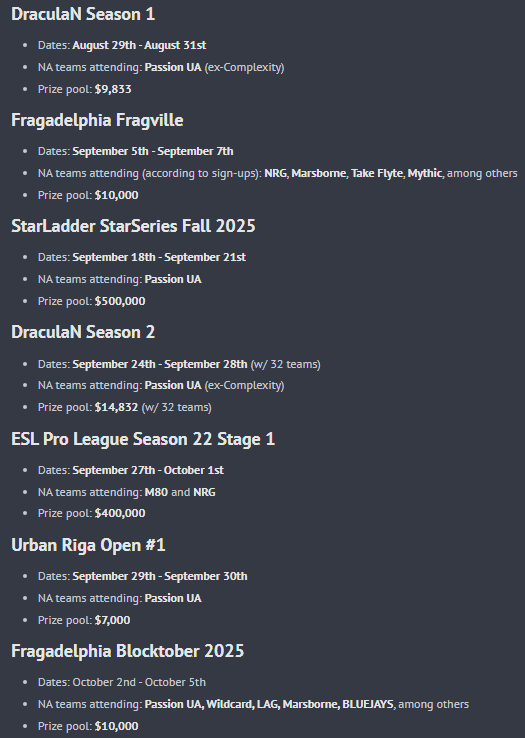Viewport: 525px width, 738px height.
Task: Click the NRG team name under Fragville
Action: click(275, 173)
